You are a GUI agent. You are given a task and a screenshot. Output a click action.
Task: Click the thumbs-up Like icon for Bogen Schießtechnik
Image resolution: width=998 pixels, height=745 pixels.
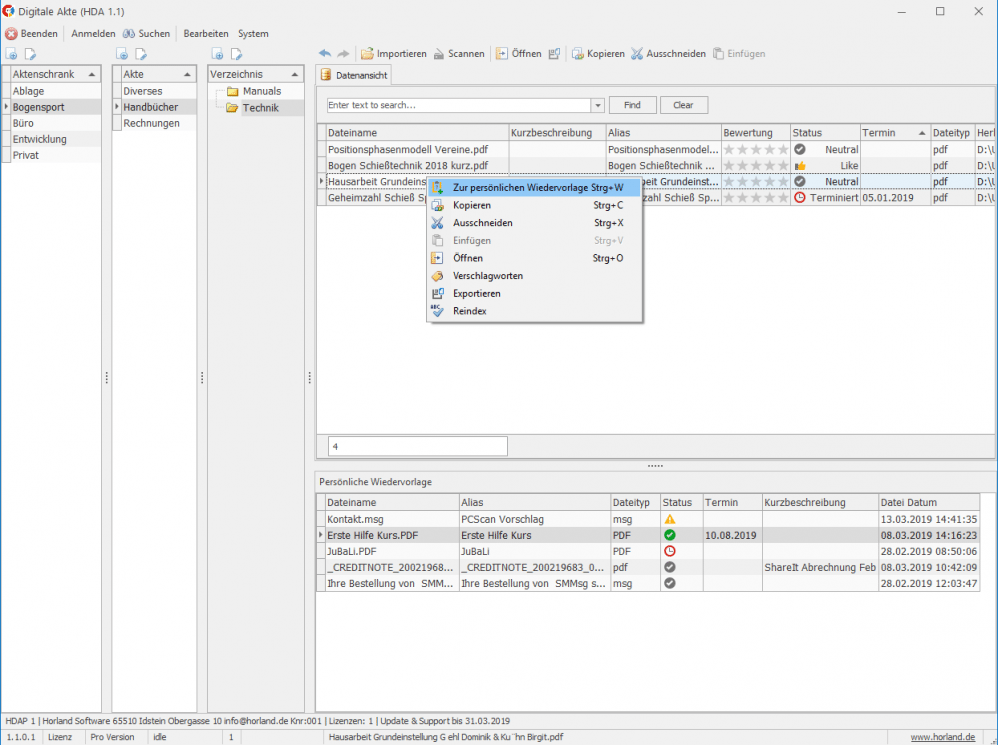tap(800, 165)
